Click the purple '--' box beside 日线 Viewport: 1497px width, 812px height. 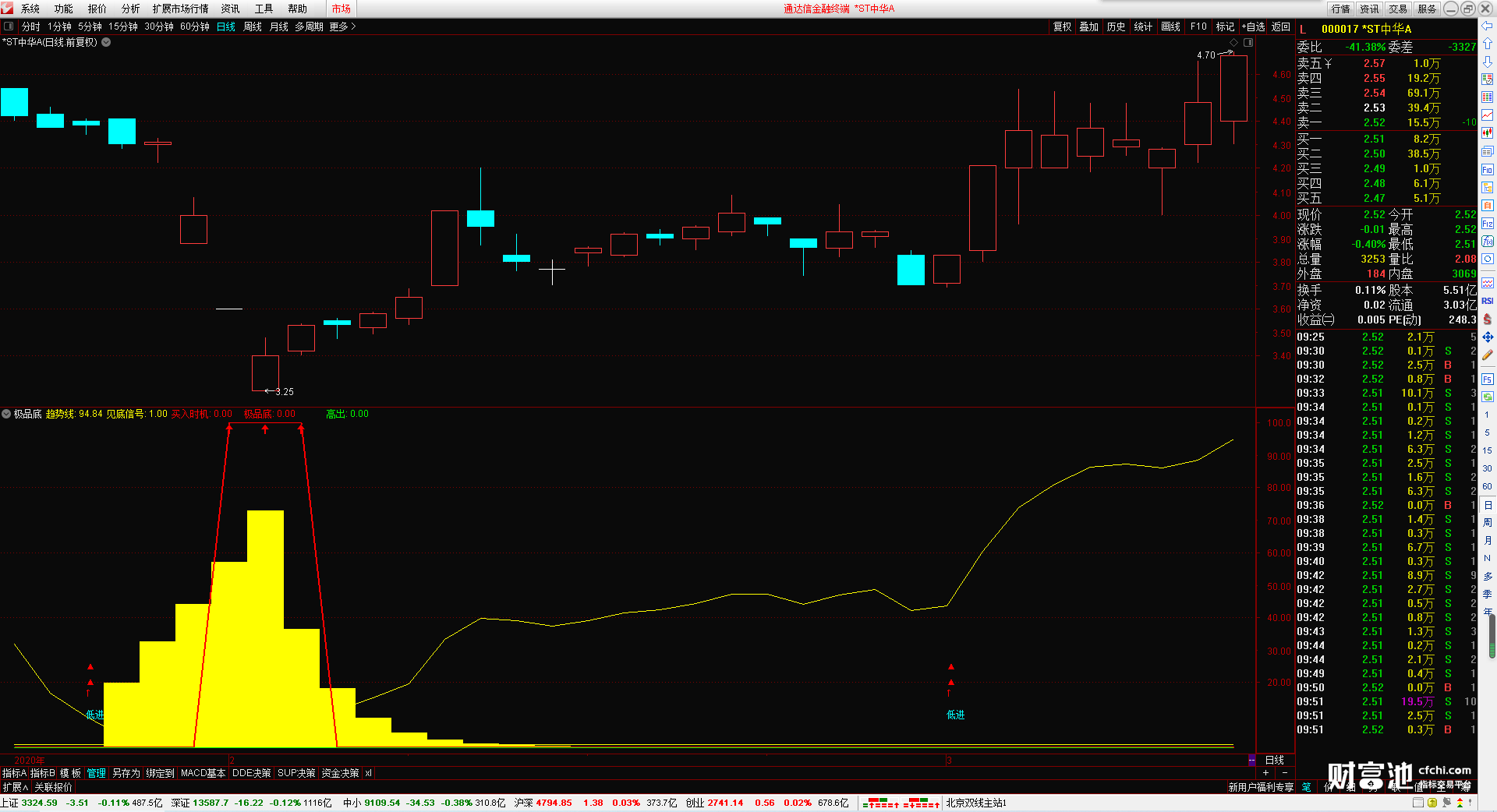point(1252,760)
